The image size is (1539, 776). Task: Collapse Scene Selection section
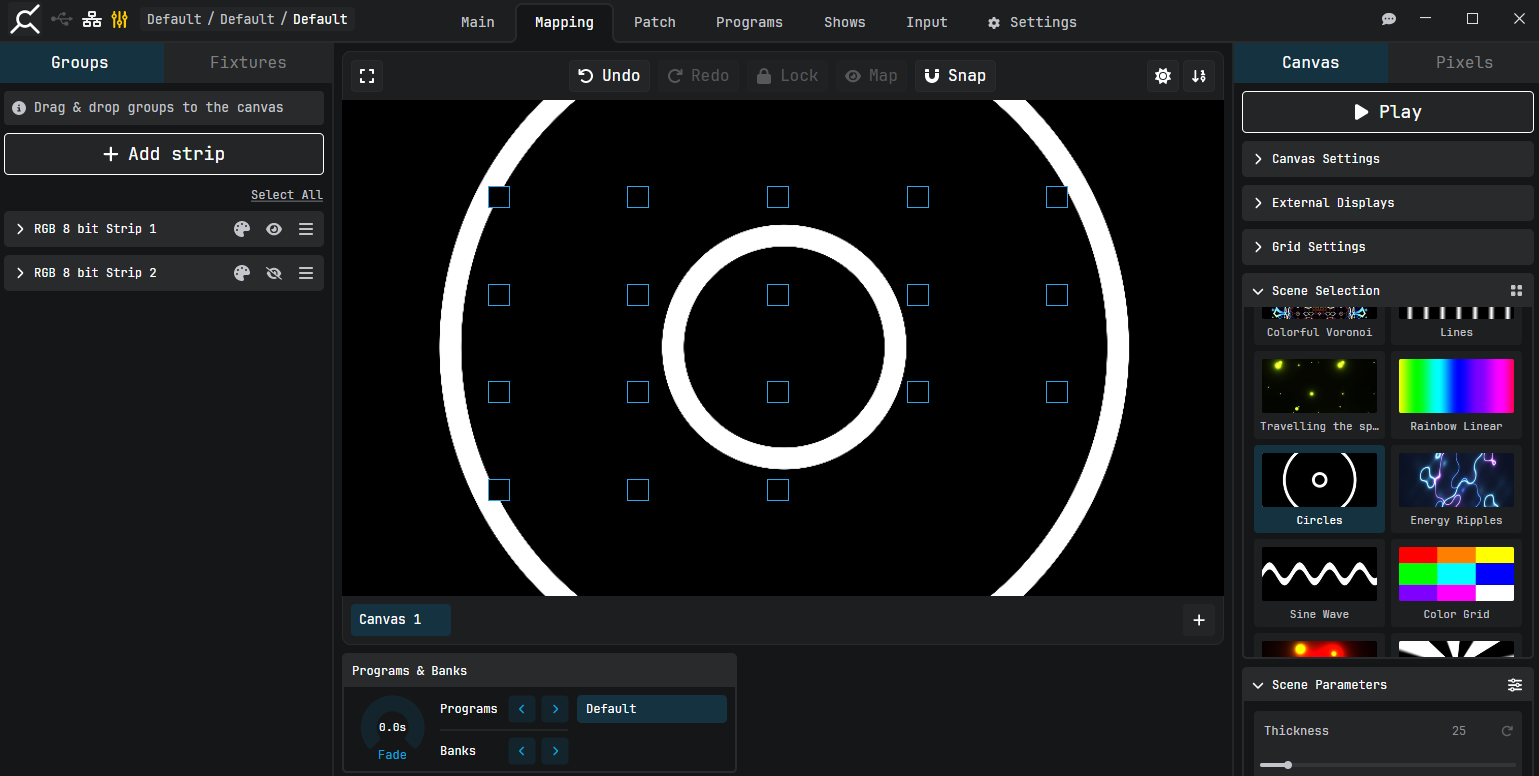coord(1258,291)
